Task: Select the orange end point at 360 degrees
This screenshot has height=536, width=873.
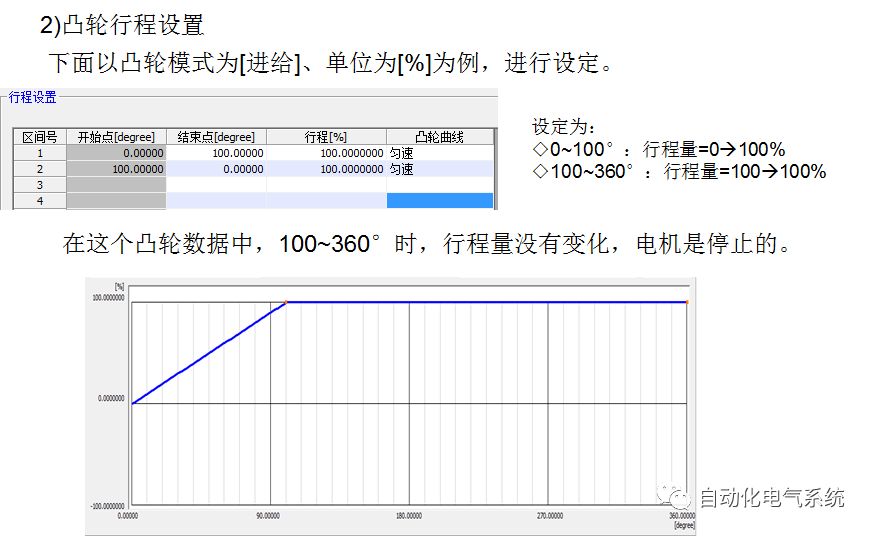Action: pyautogui.click(x=687, y=301)
